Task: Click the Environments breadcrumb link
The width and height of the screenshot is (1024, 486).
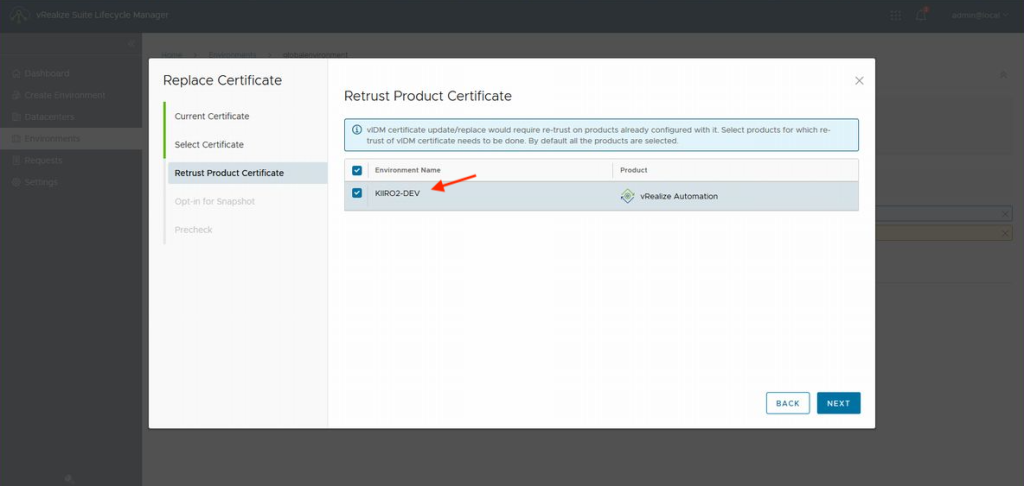Action: pos(232,55)
